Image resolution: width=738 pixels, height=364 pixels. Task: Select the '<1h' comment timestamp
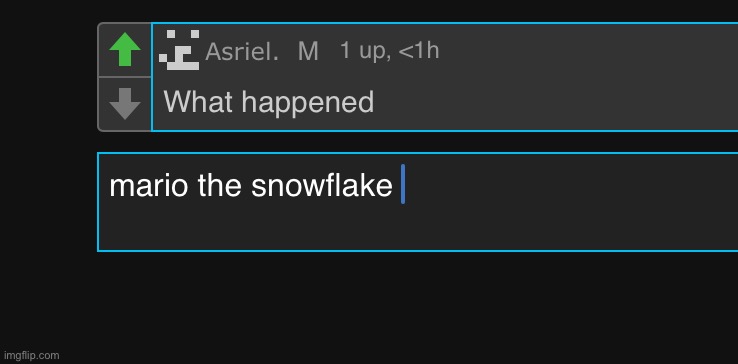click(418, 50)
